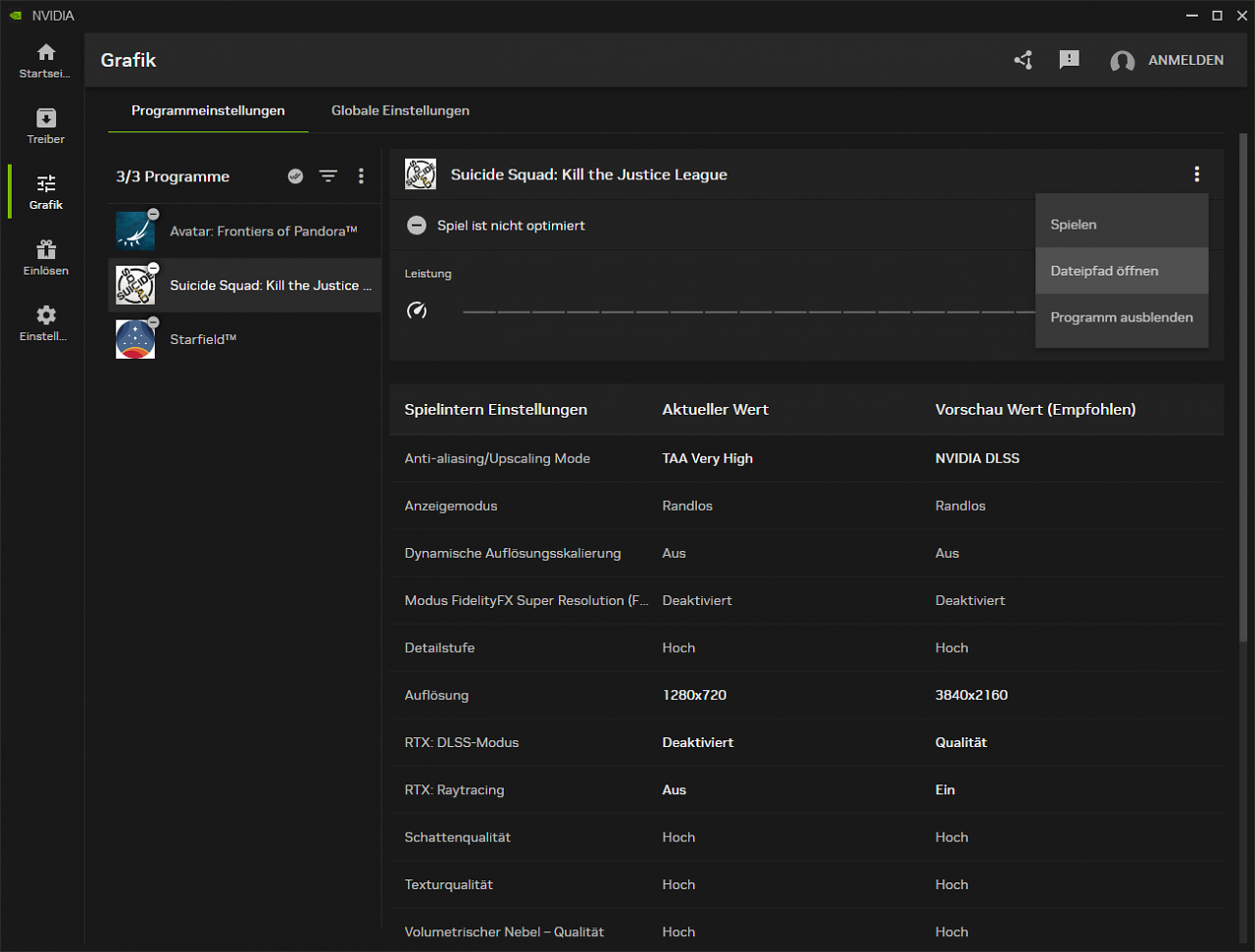This screenshot has height=952, width=1255.
Task: Click the 'Anzeigemodus' setting label
Action: point(451,506)
